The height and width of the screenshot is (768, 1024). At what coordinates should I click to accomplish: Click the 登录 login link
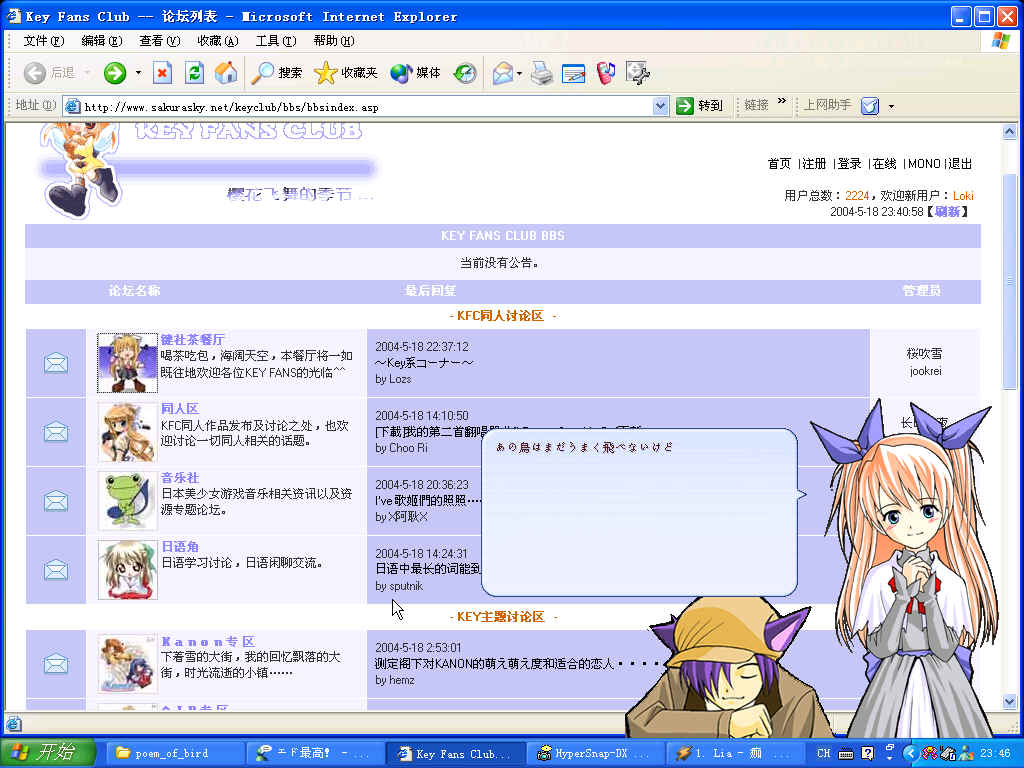pos(850,163)
